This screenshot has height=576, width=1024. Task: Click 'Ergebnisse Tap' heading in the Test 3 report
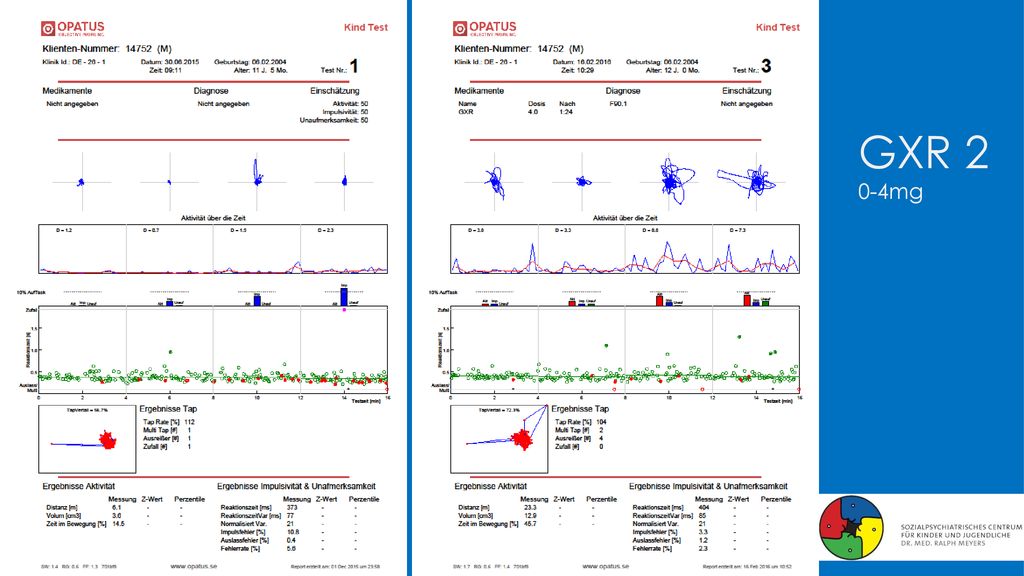(580, 409)
